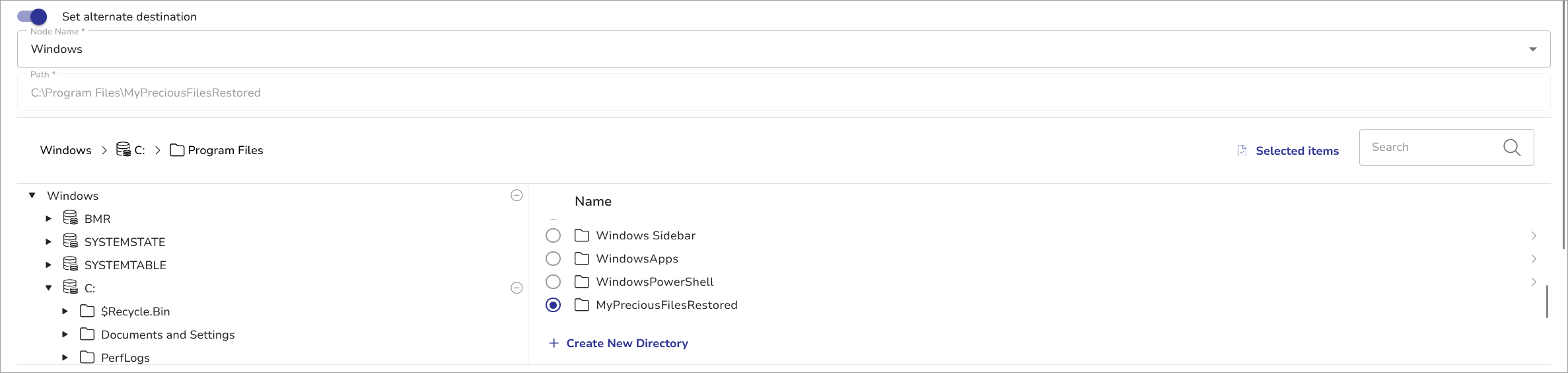Click the Create New Directory link
Image resolution: width=1568 pixels, height=373 pixels.
tap(627, 343)
